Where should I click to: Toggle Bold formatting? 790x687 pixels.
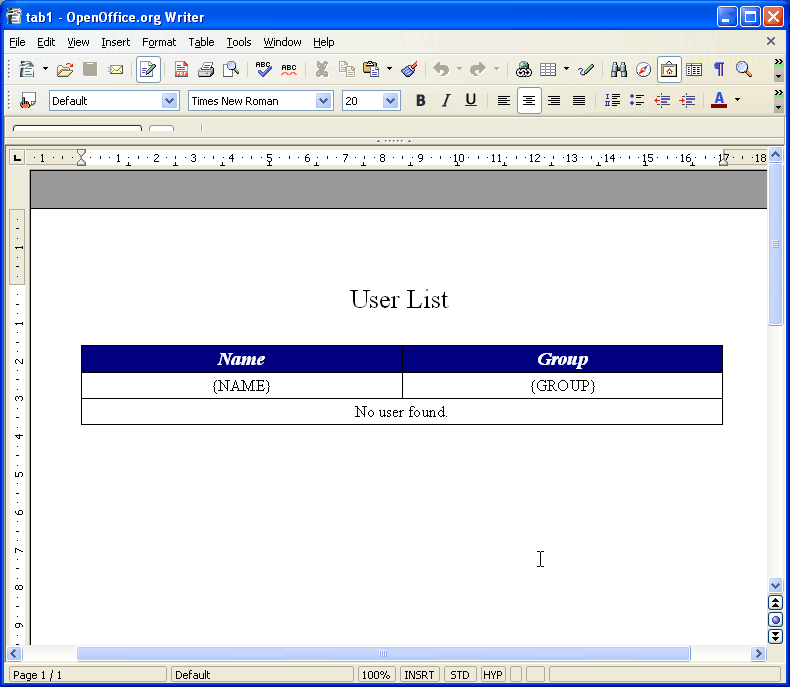tap(421, 101)
